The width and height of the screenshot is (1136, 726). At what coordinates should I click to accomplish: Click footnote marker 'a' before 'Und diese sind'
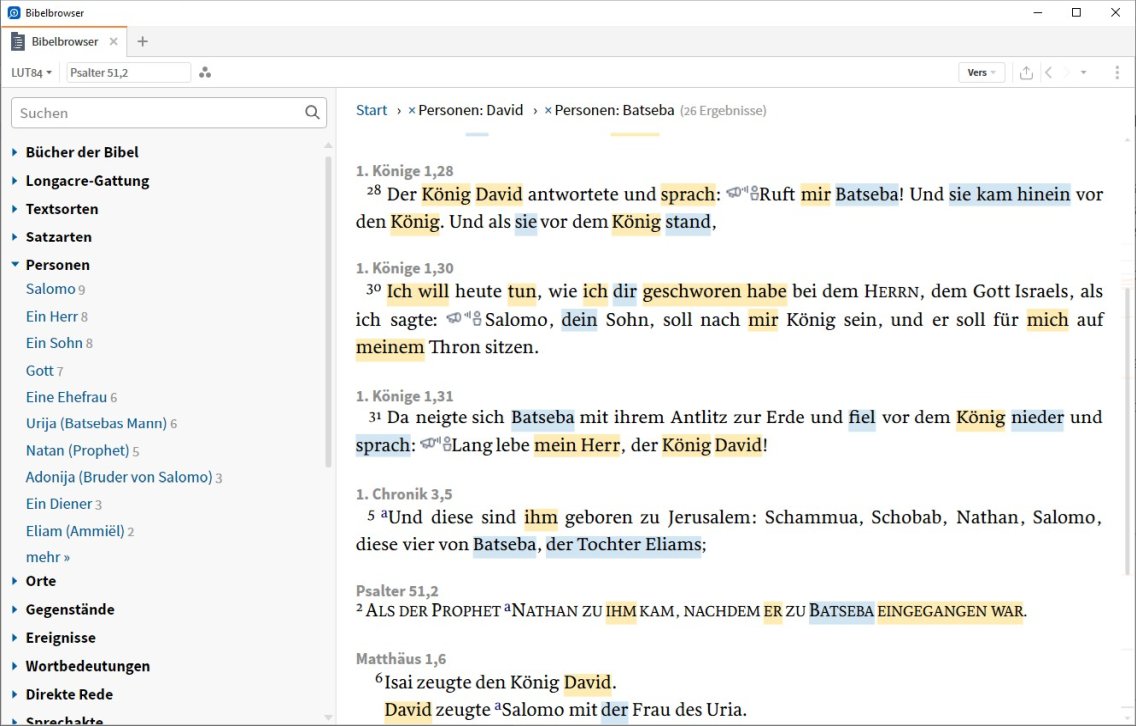pos(384,513)
